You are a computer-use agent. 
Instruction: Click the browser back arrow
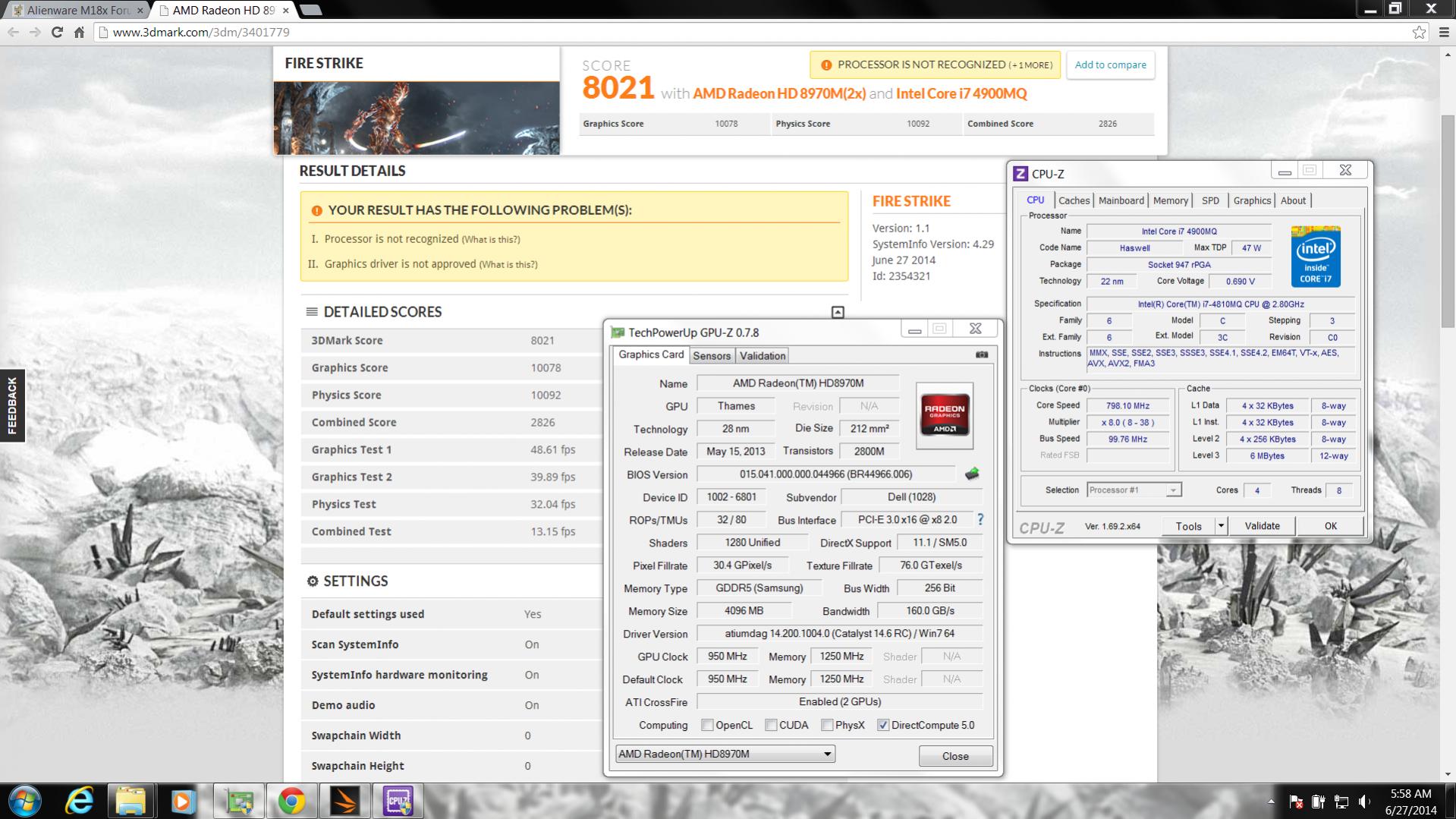click(x=13, y=32)
